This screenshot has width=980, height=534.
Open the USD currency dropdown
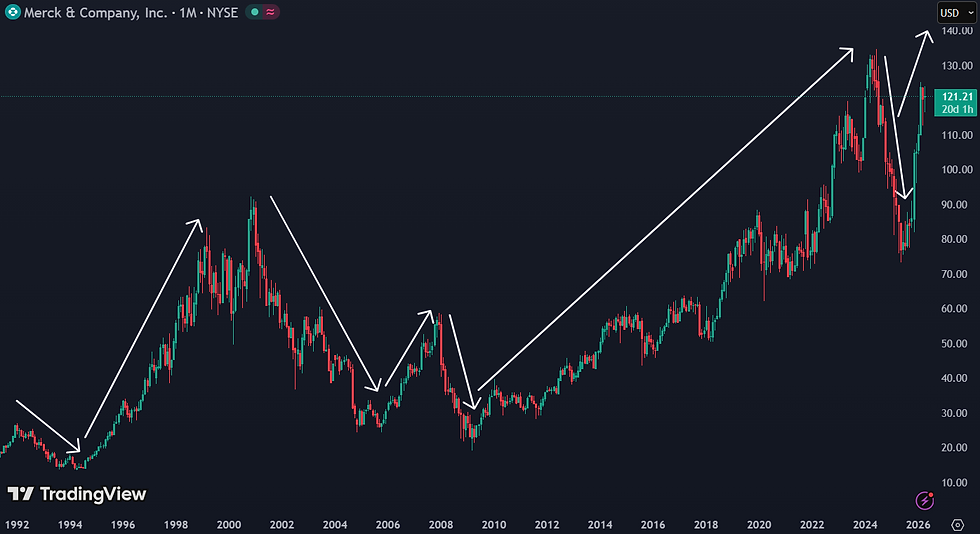957,13
